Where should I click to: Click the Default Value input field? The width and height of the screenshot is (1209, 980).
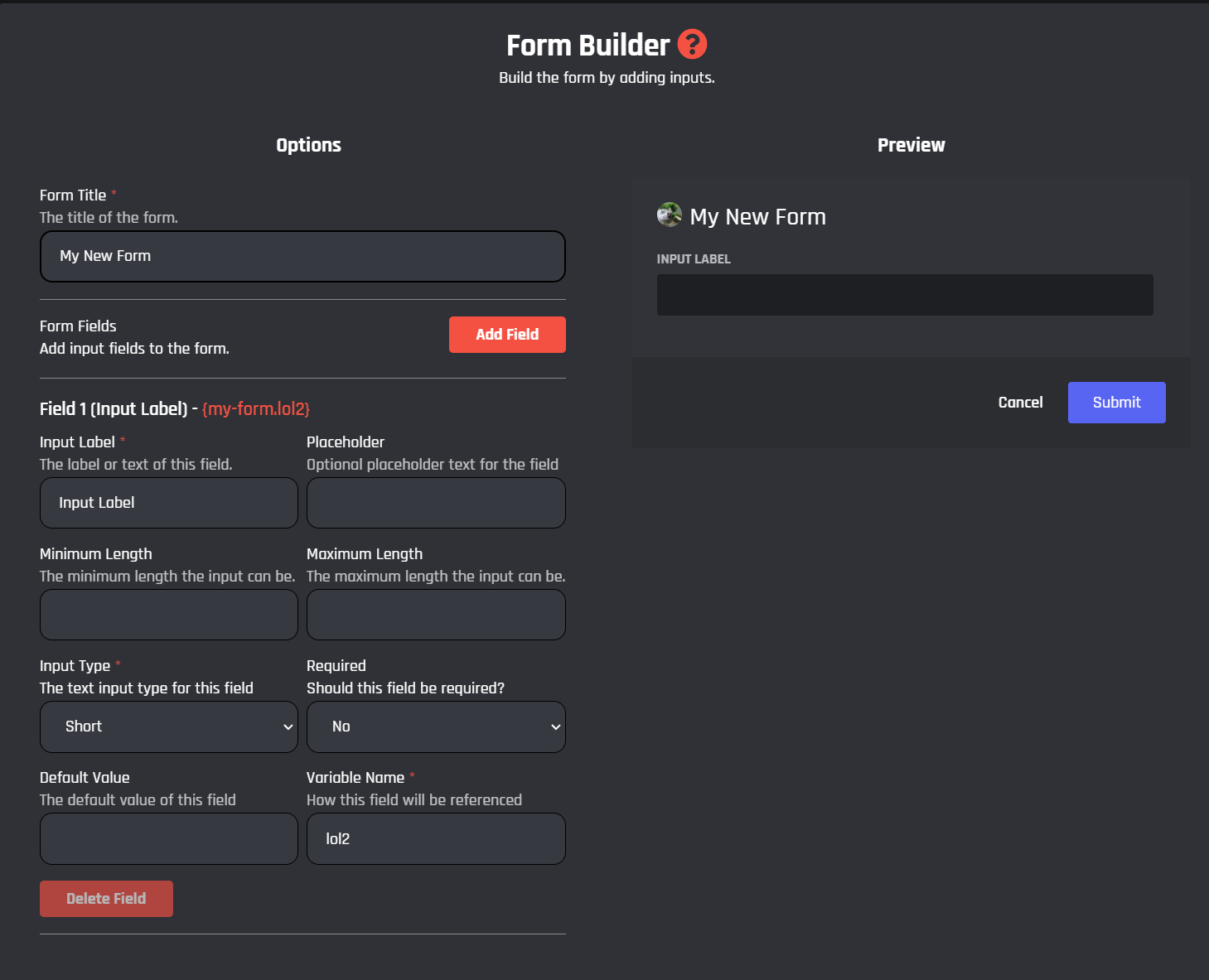169,838
